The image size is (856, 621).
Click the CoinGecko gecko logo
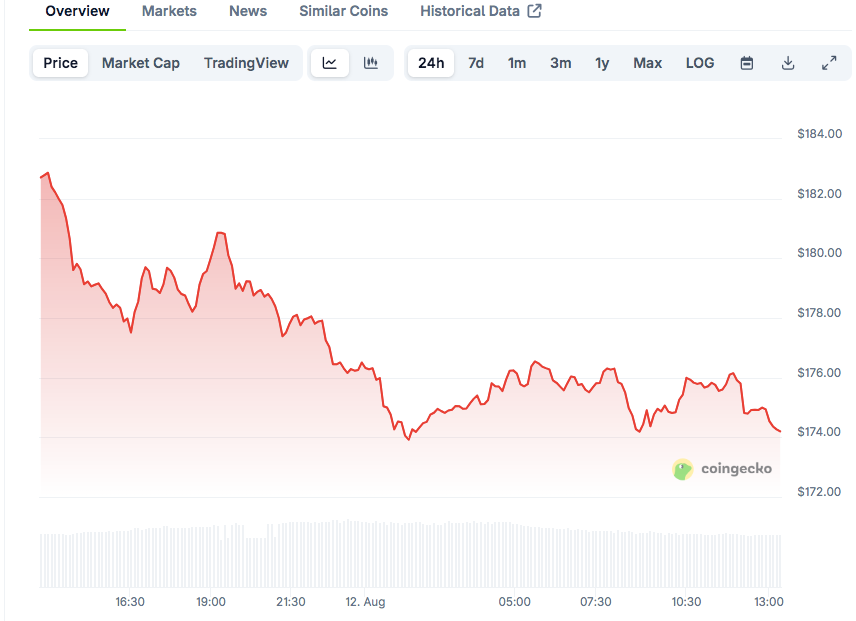(682, 469)
